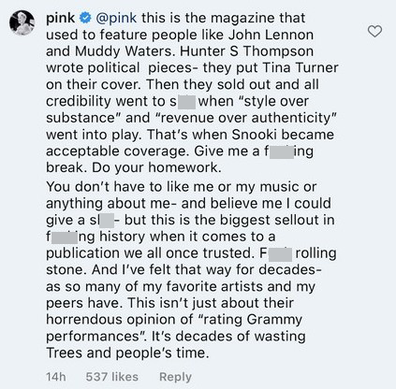Click the 14h timestamp
The width and height of the screenshot is (396, 389).
56,377
